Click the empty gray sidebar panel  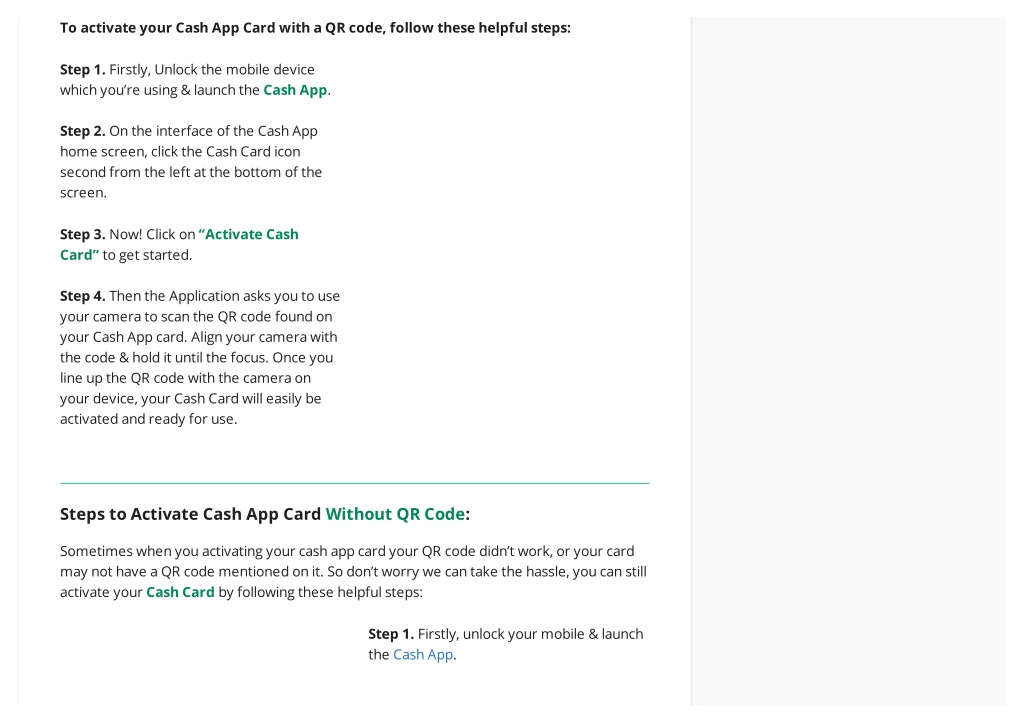point(848,361)
